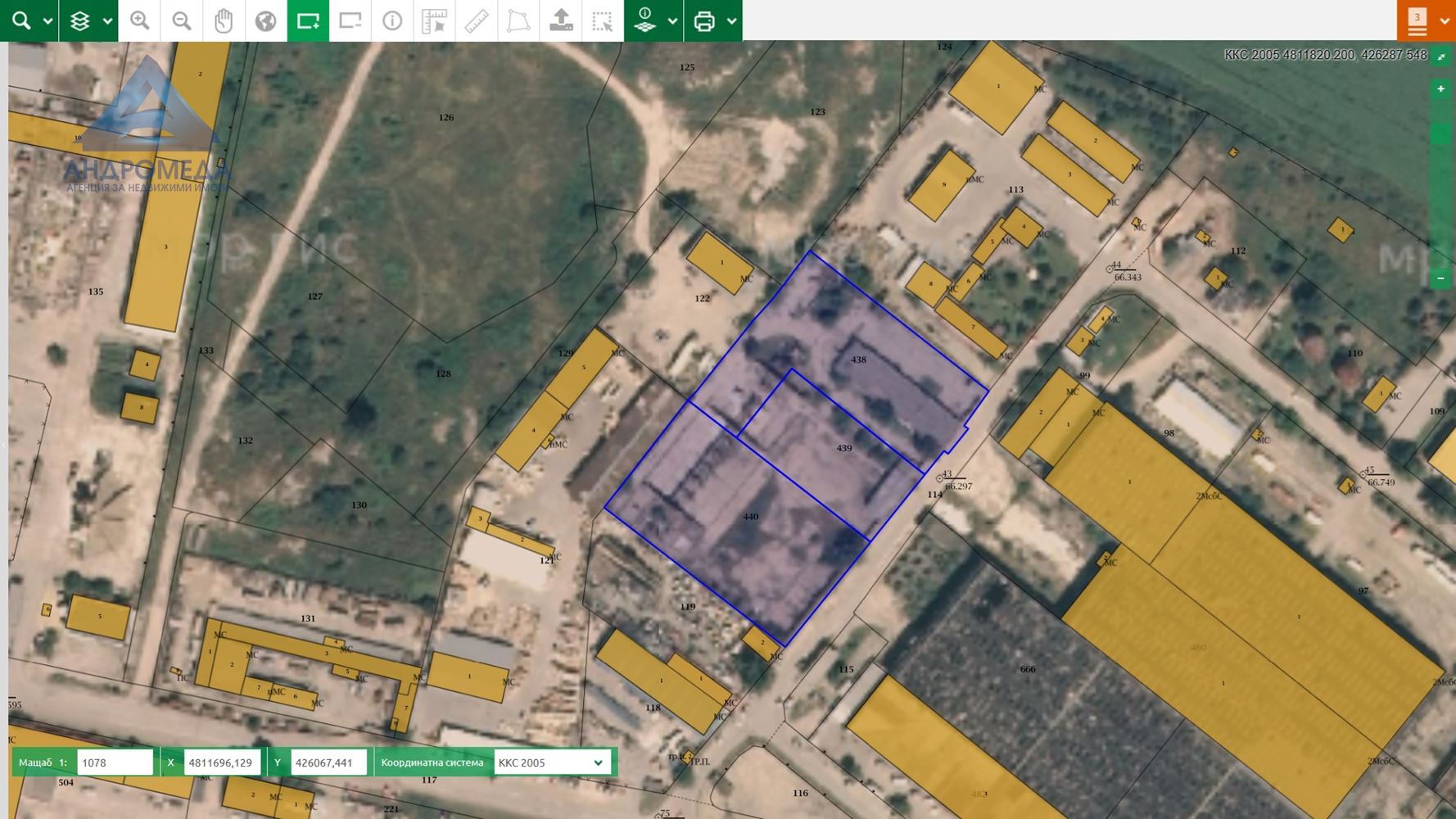Toggle the active add-to-selection rectangle tool
This screenshot has width=1456, height=819.
(308, 20)
